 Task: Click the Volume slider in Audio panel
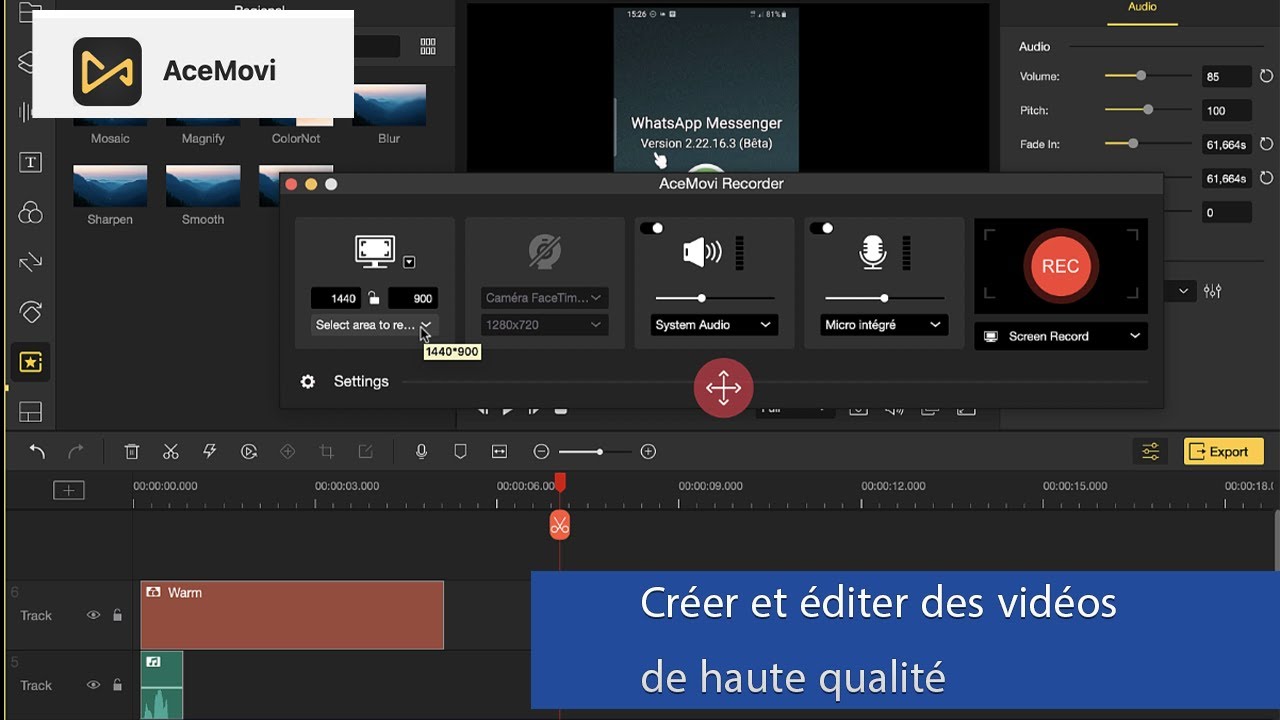pyautogui.click(x=1147, y=76)
